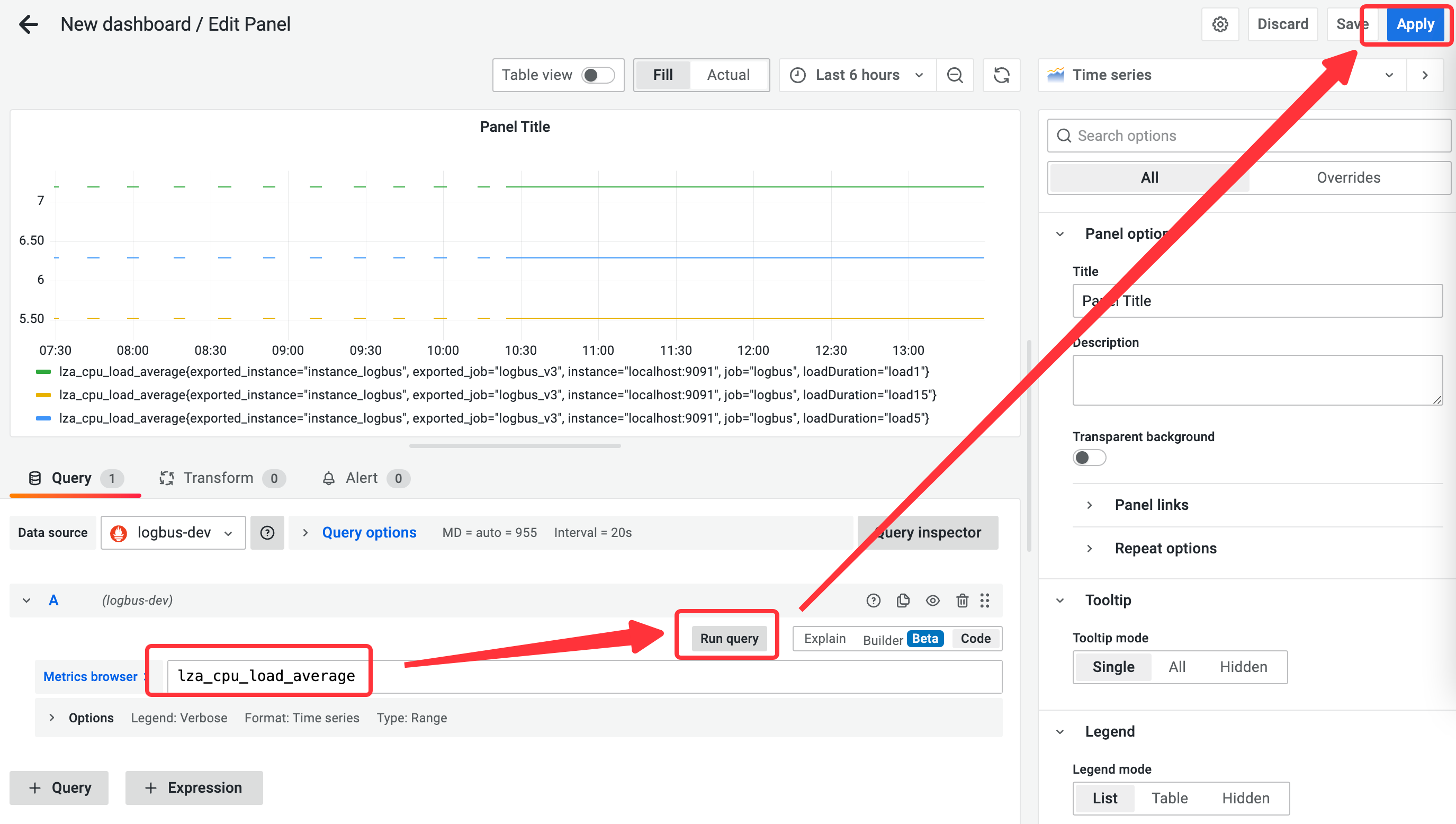Expand Repeat options section

pyautogui.click(x=1165, y=549)
